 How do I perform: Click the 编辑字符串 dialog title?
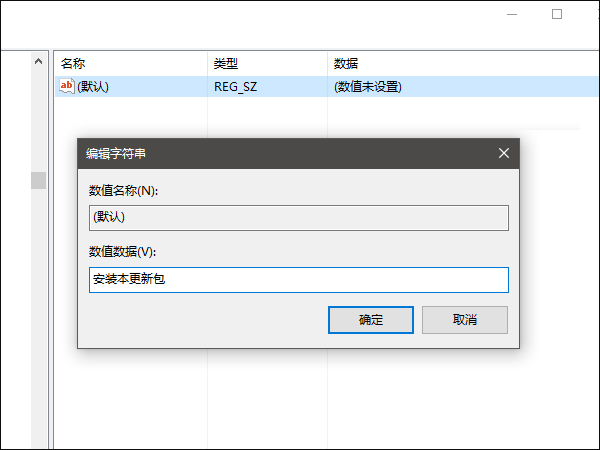[x=116, y=154]
